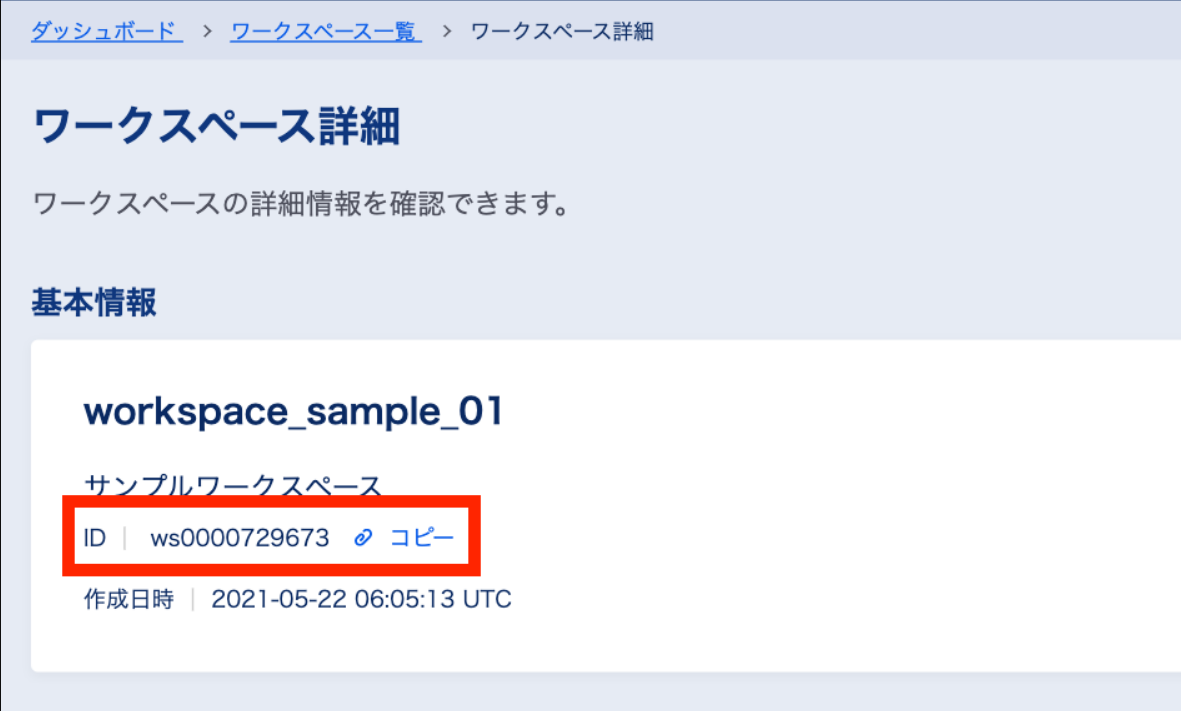Image resolution: width=1181 pixels, height=711 pixels.
Task: Click the large ワークスペース詳細 page heading
Action: (217, 128)
